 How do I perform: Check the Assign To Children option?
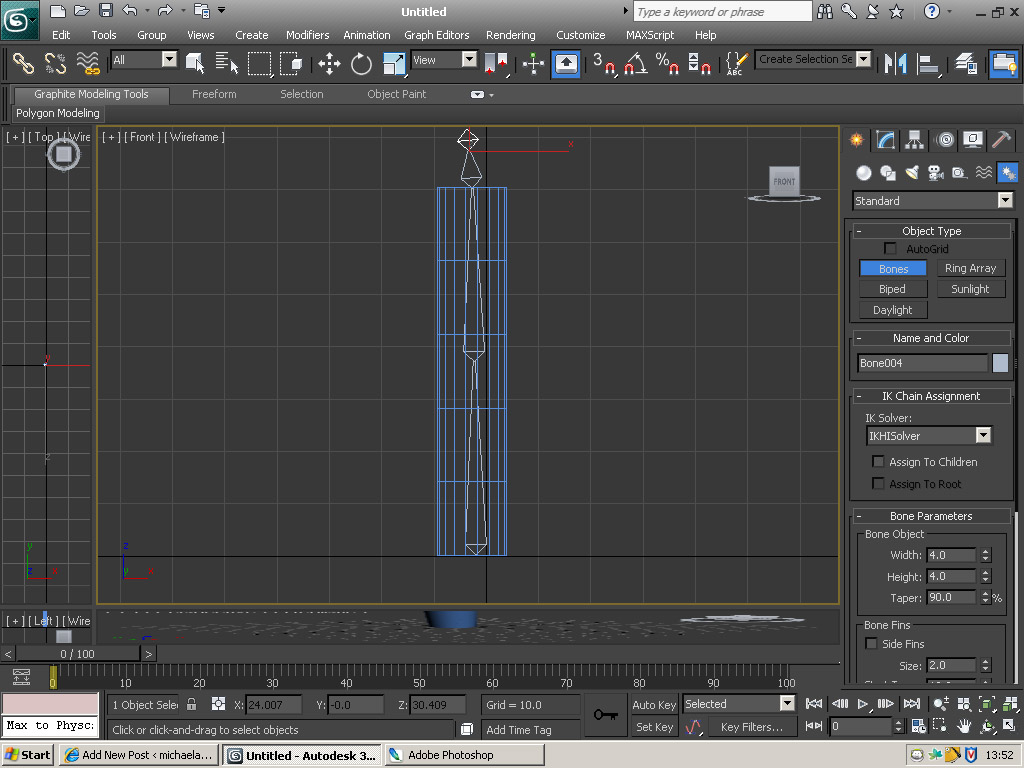point(879,462)
